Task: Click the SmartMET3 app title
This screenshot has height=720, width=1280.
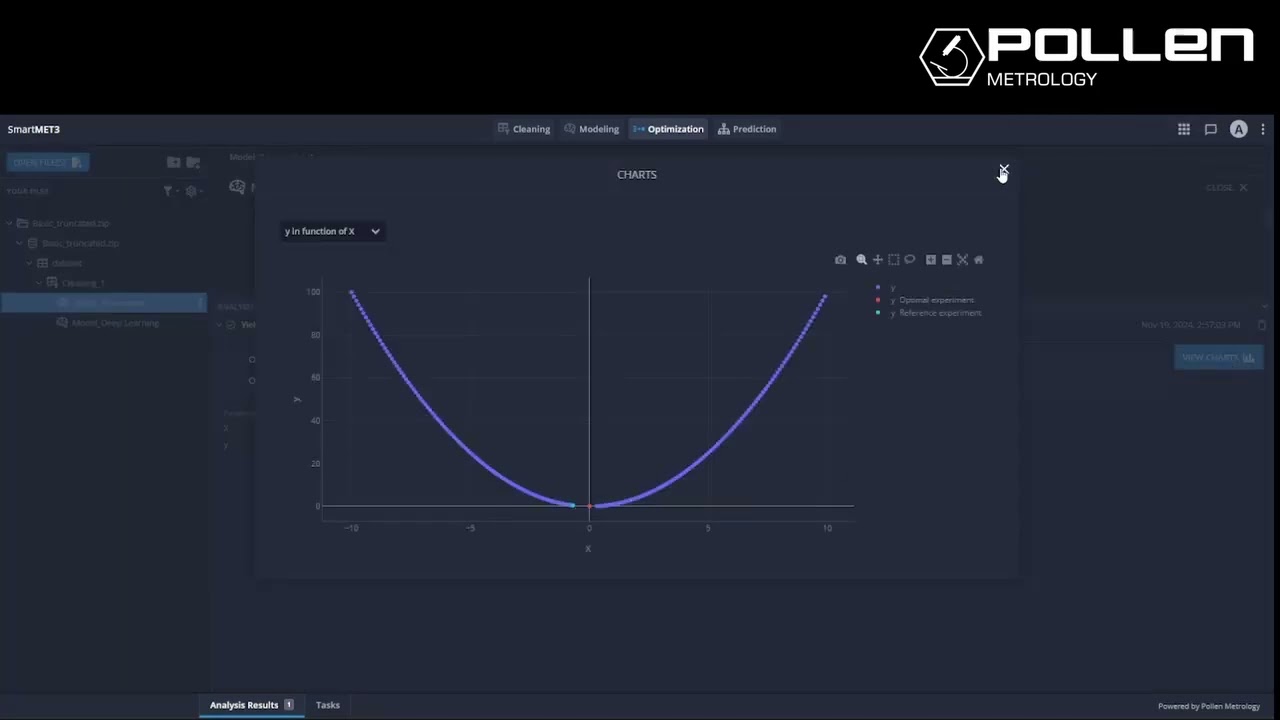Action: coord(34,129)
